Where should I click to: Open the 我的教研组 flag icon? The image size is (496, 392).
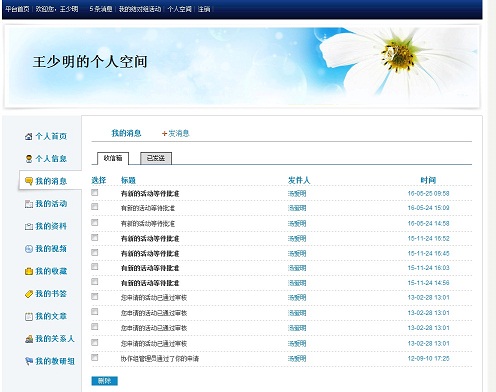29,361
